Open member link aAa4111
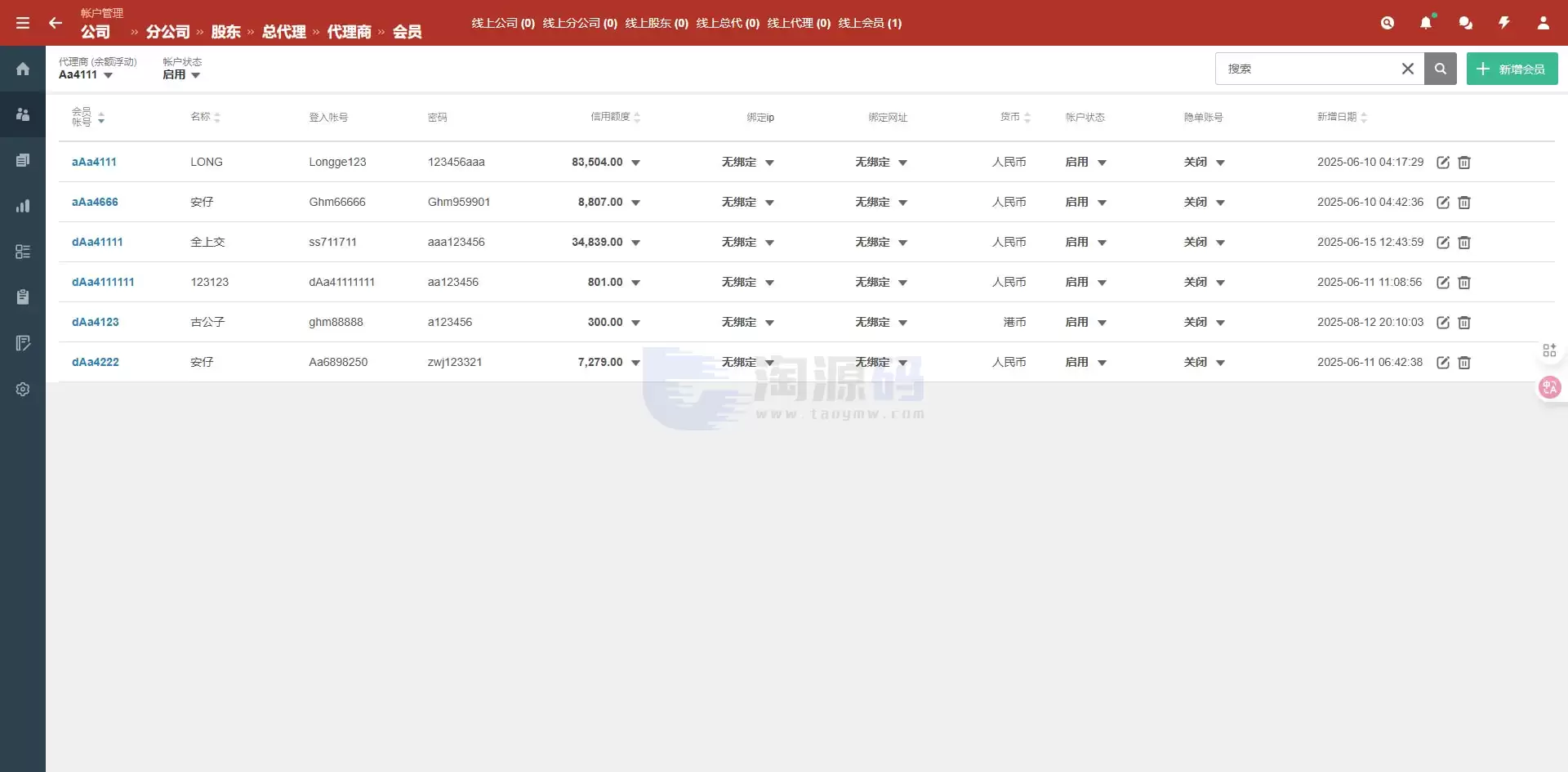Viewport: 1568px width, 772px height. click(x=94, y=162)
